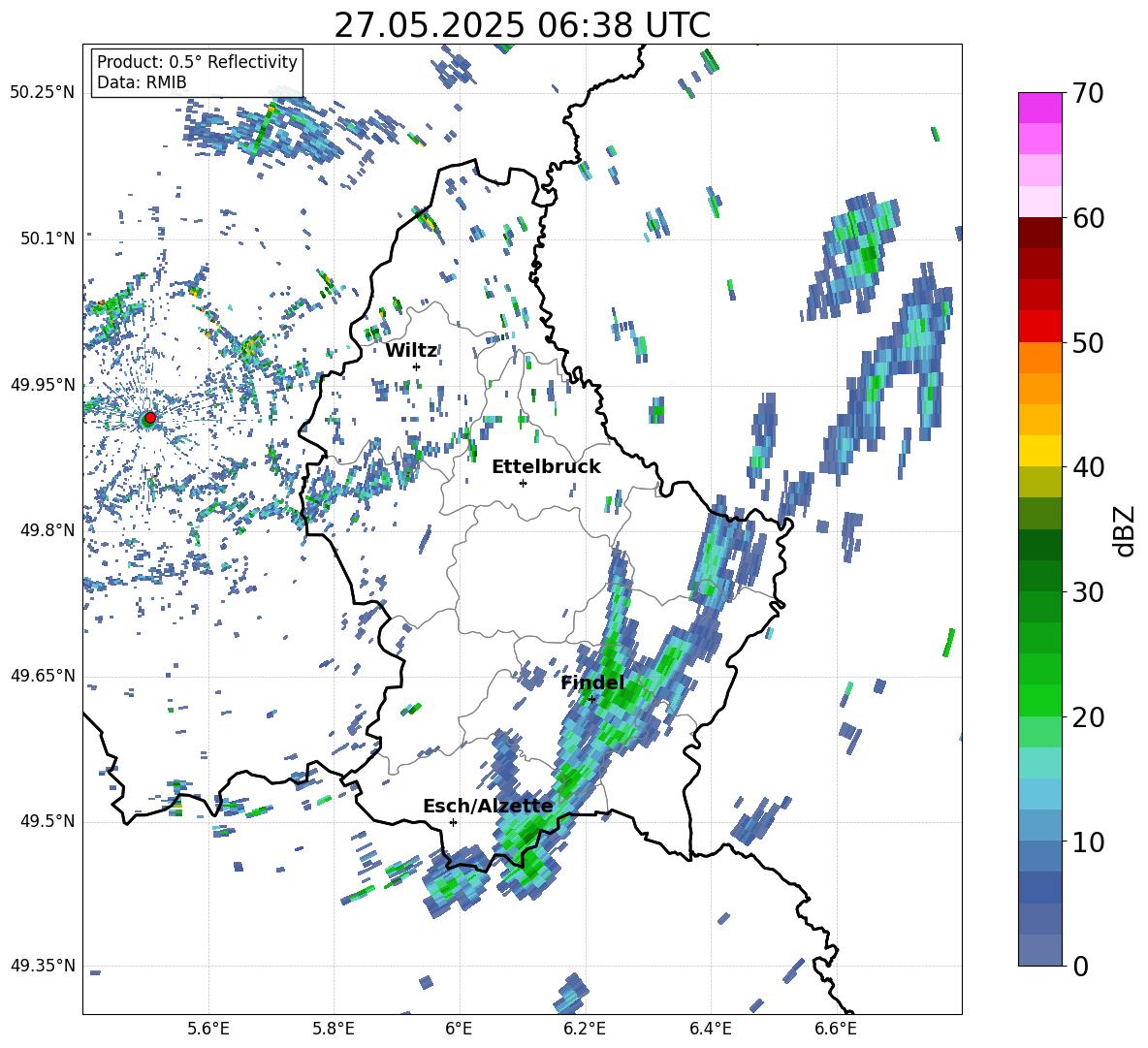The image size is (1148, 1048).
Task: Click the colorbar tick label 40
Action: pyautogui.click(x=1089, y=467)
